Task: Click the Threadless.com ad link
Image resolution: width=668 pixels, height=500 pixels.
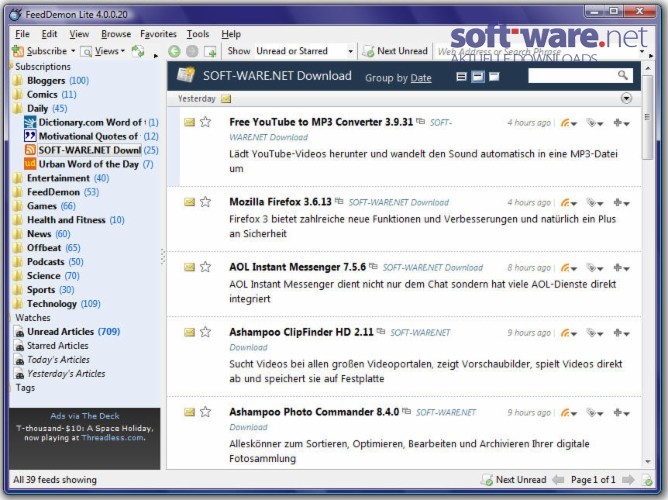Action: point(112,437)
